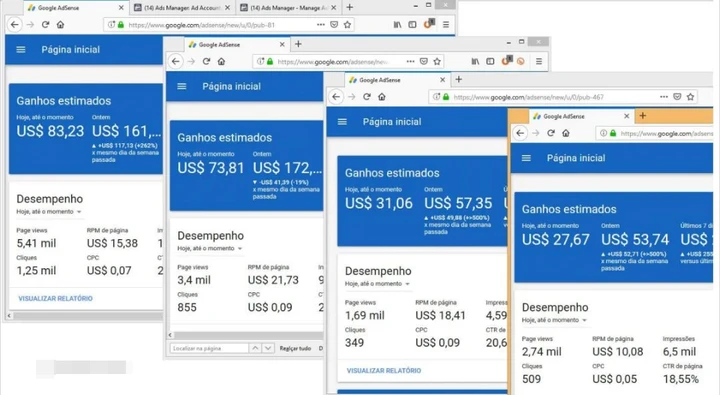Open a new tab in the orange-bordered window
720x395 pixels.
pyautogui.click(x=642, y=116)
